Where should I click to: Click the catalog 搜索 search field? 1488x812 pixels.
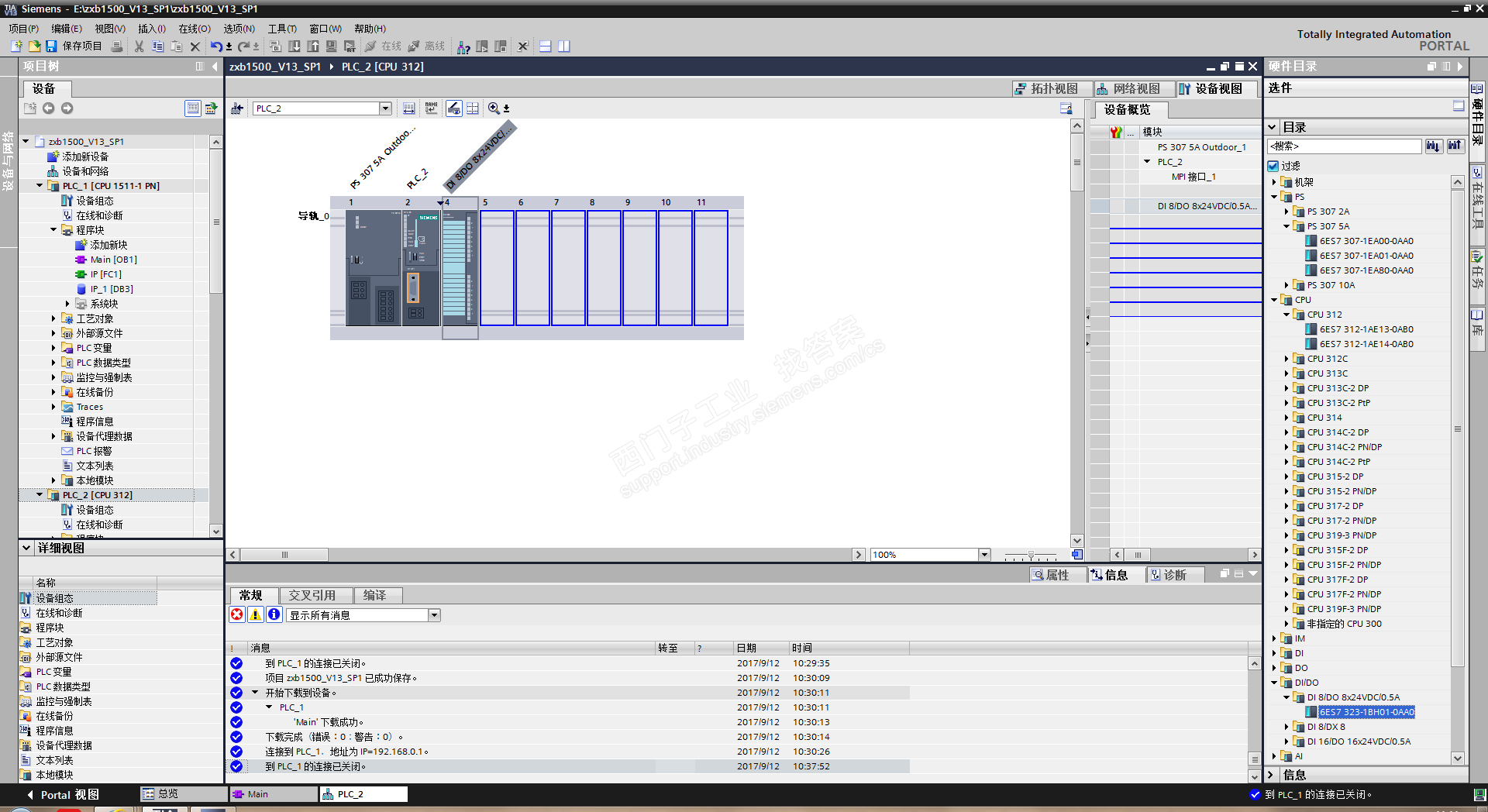click(x=1343, y=146)
